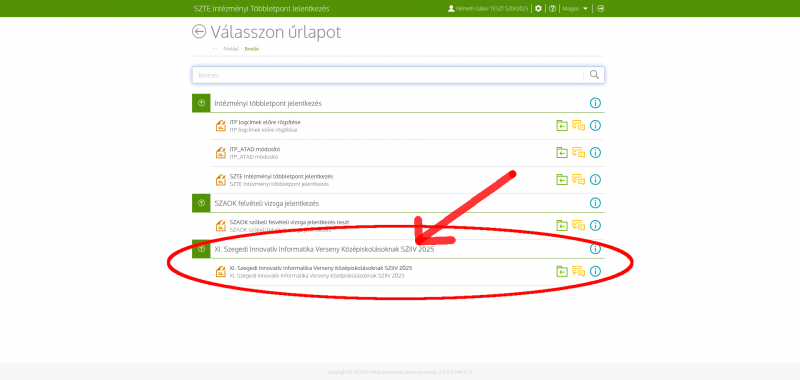The width and height of the screenshot is (800, 380).
Task: Click the Keresés search input field
Action: coord(388,75)
